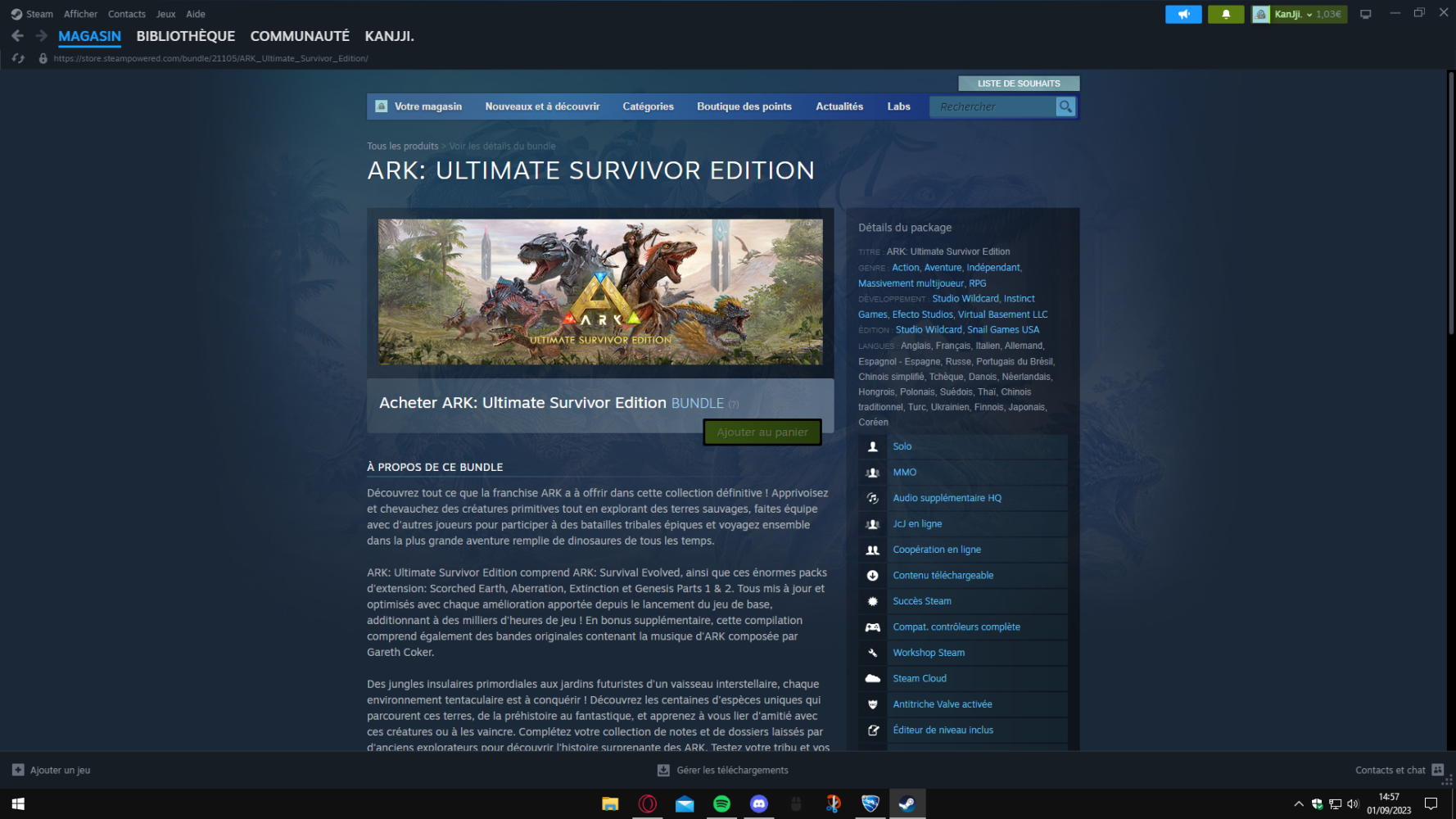
Task: Open Contacts et chat panel
Action: pos(1399,770)
